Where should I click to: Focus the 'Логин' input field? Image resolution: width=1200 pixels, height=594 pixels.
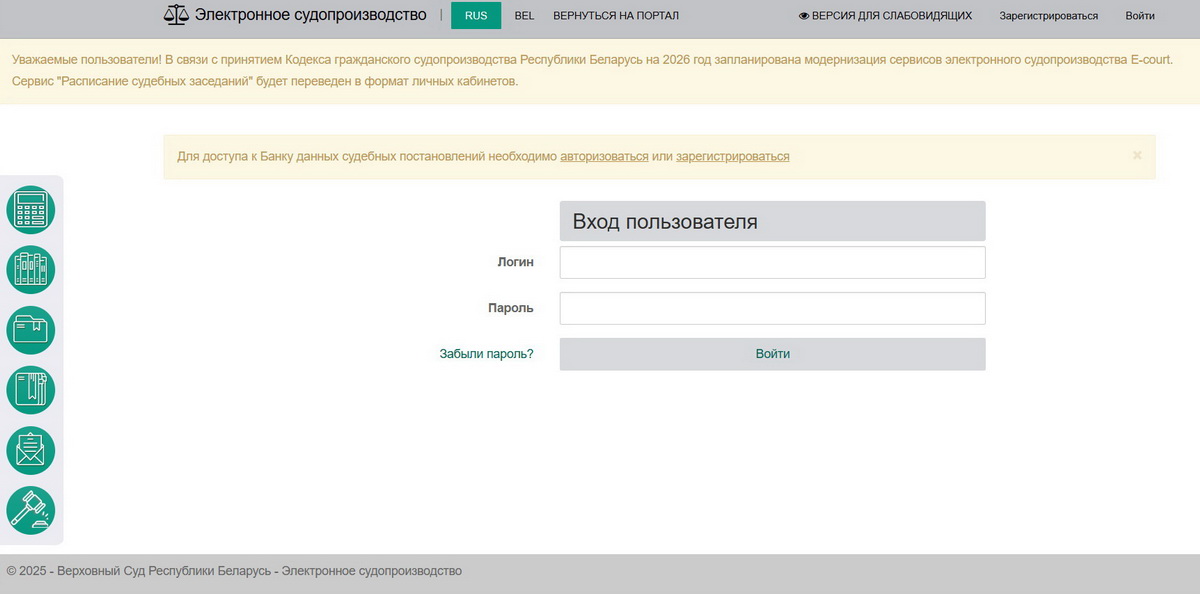click(772, 262)
